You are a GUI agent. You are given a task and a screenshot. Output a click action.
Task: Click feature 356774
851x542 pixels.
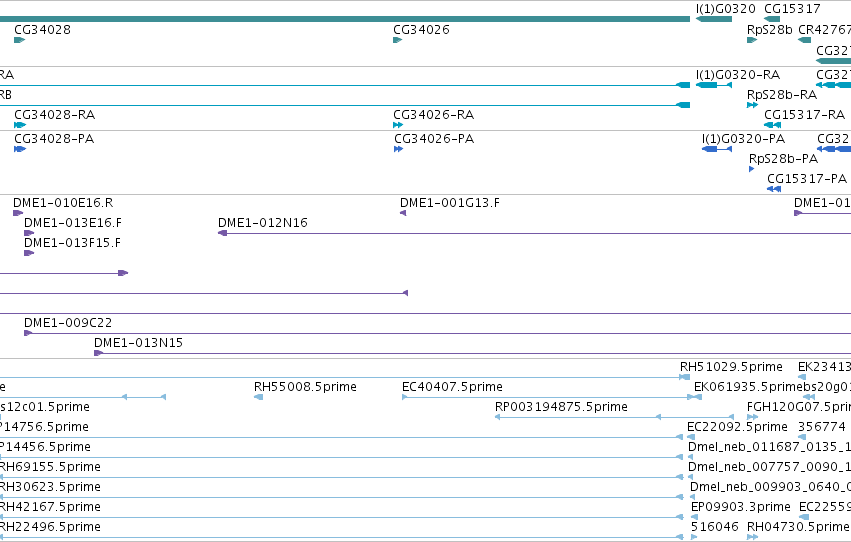(822, 426)
